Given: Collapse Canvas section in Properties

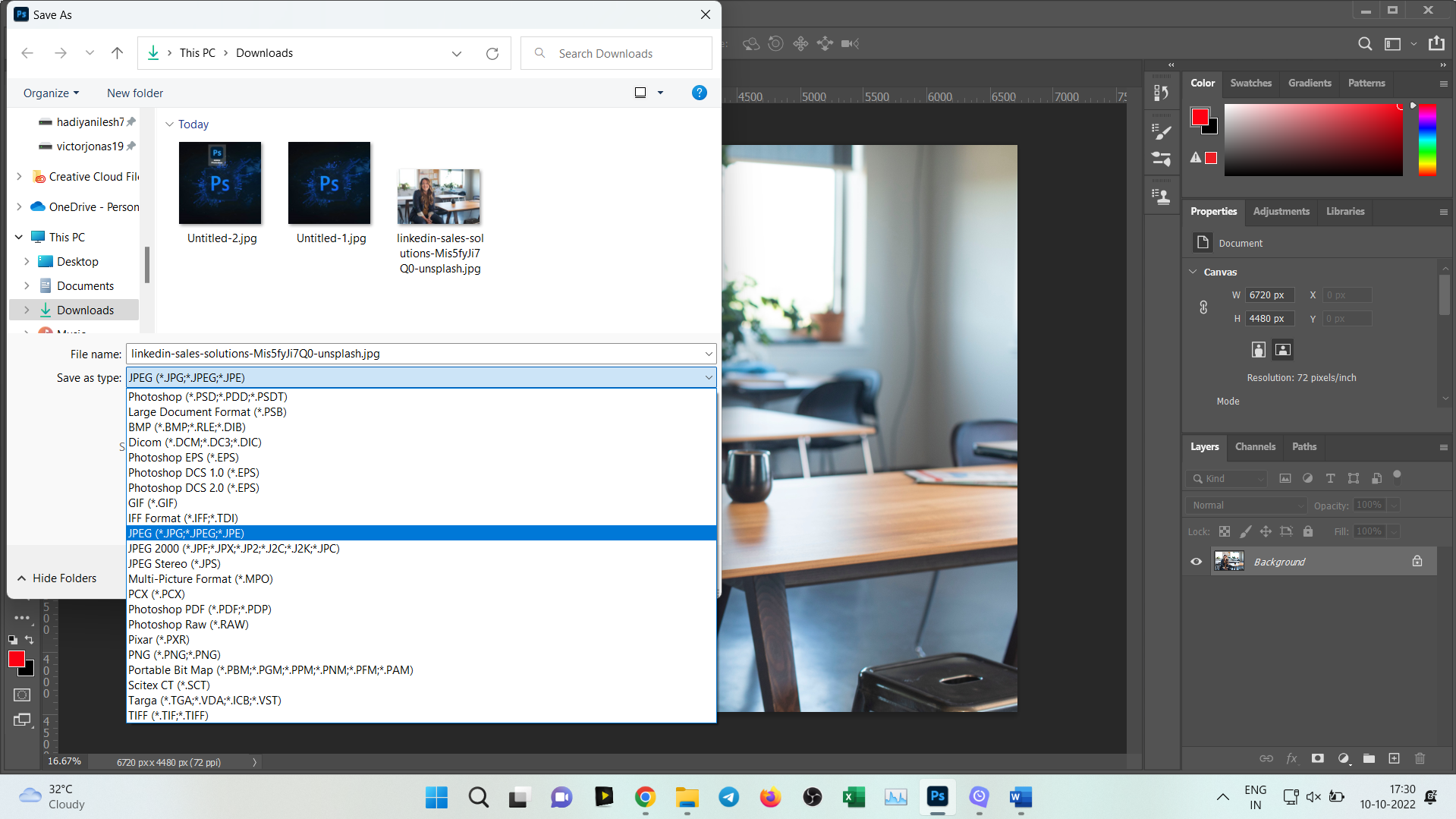Looking at the screenshot, I should [1193, 272].
